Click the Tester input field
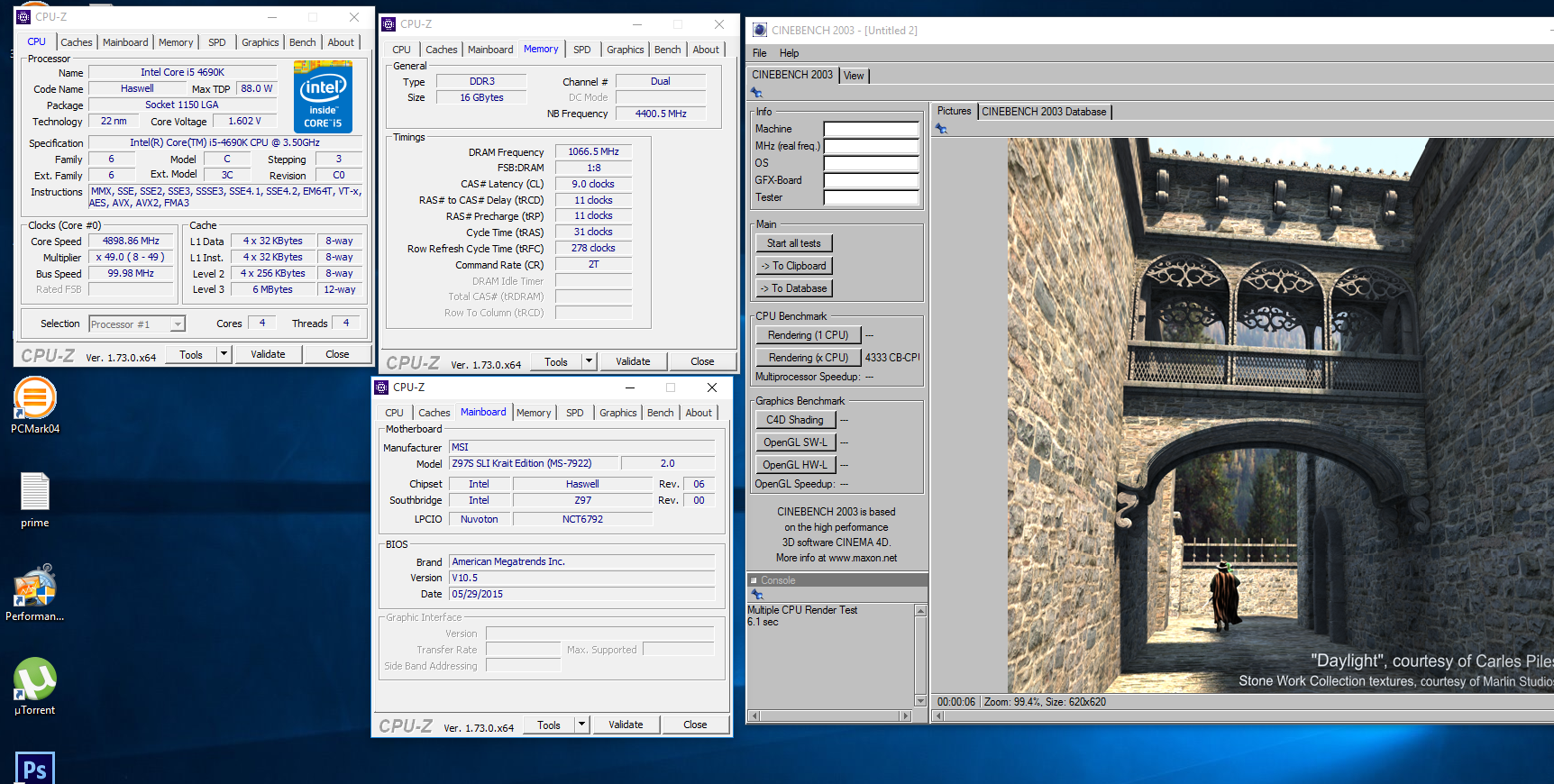 tap(871, 197)
